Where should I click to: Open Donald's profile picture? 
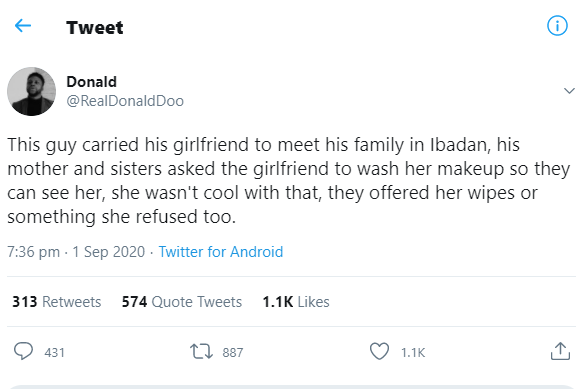pos(32,91)
